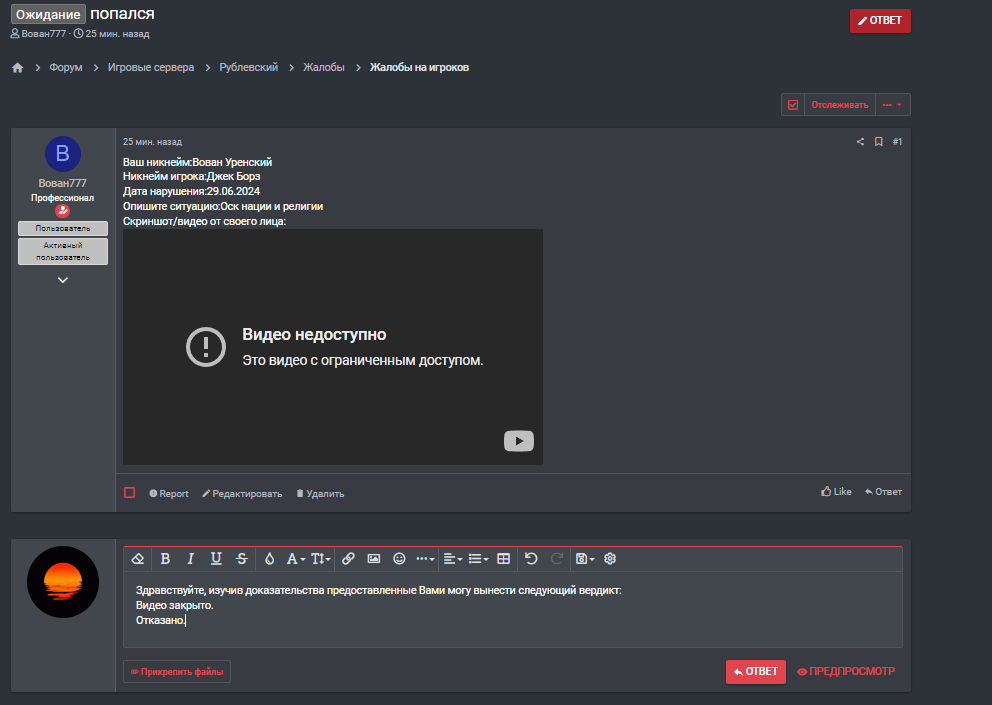Share post #1 via share icon
The image size is (992, 705).
click(x=860, y=142)
